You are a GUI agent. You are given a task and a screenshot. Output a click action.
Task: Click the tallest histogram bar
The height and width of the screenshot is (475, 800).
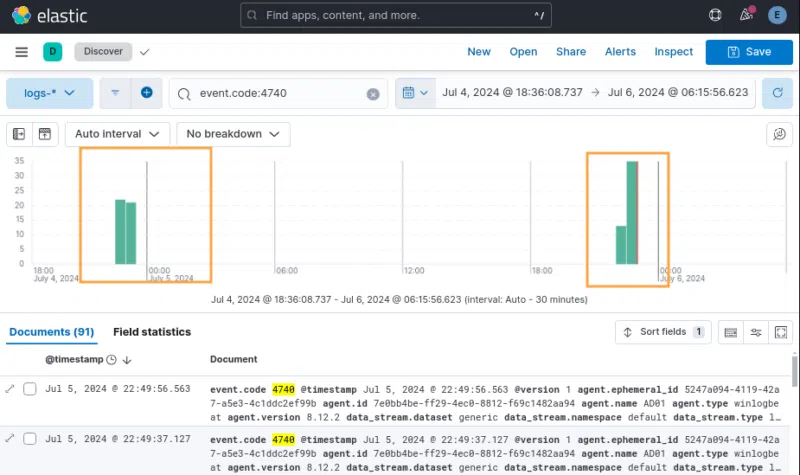632,212
